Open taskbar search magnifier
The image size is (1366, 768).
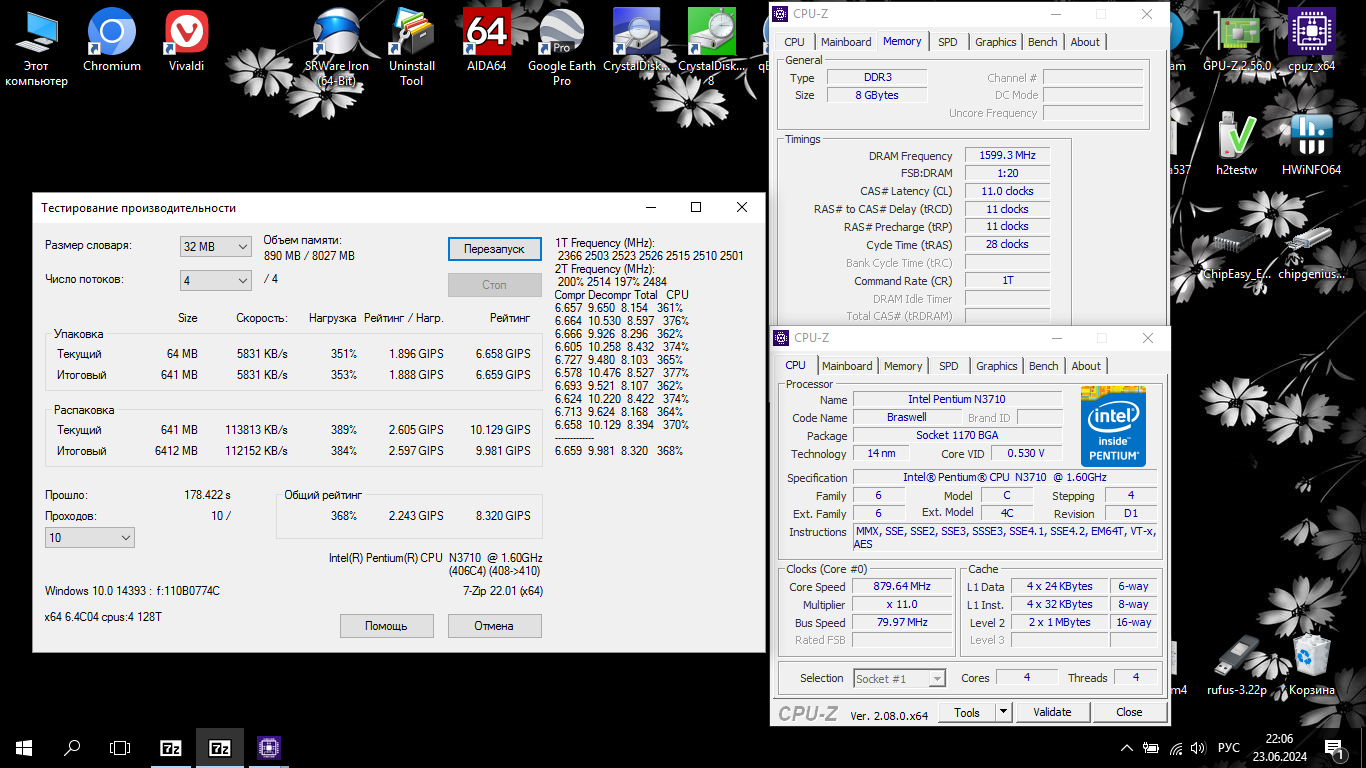click(72, 747)
